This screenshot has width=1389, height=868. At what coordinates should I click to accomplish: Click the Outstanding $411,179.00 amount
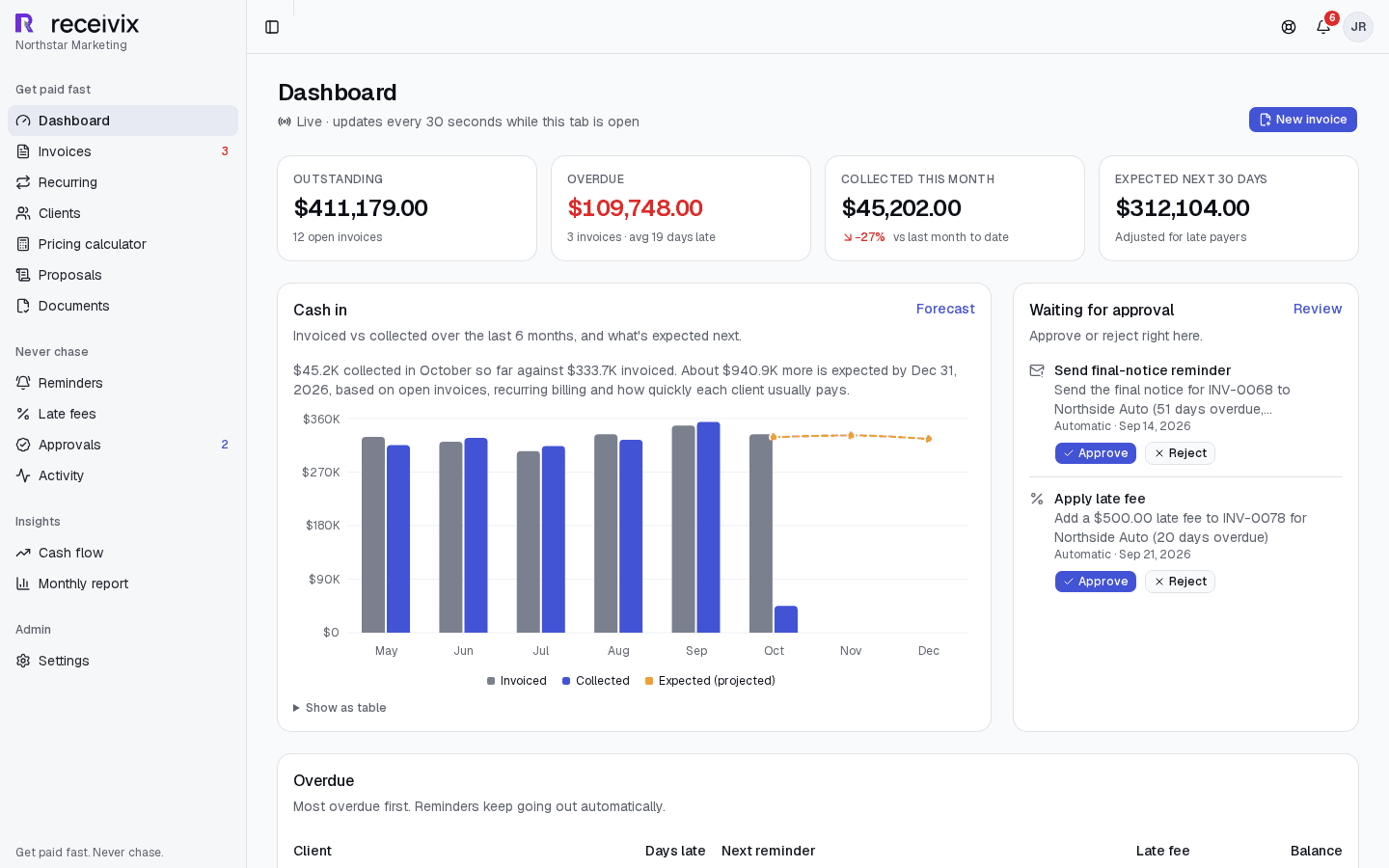[361, 208]
